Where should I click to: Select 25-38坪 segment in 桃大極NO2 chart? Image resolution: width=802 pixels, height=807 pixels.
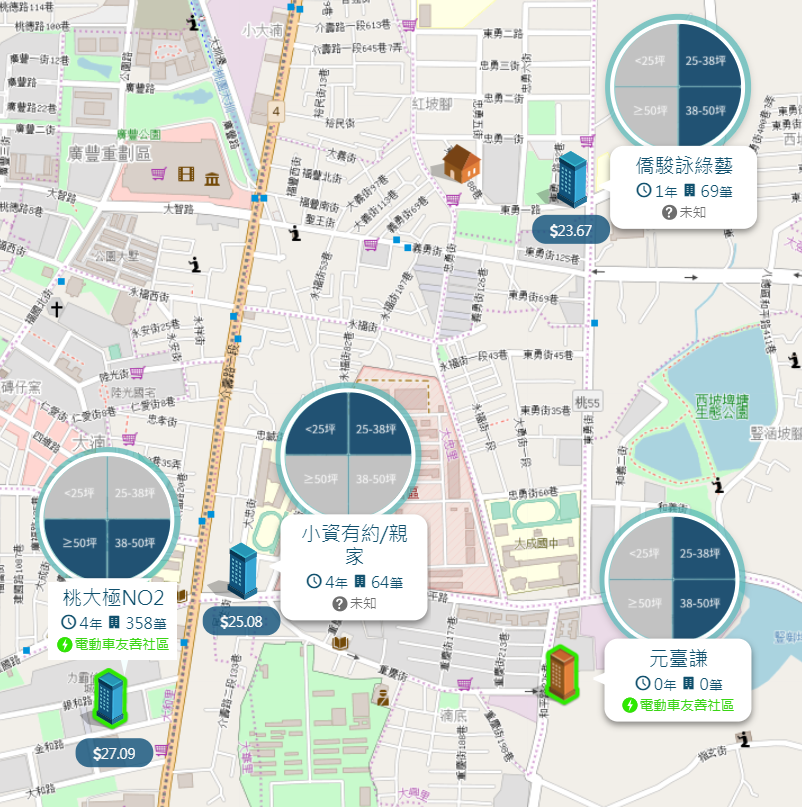click(x=139, y=488)
